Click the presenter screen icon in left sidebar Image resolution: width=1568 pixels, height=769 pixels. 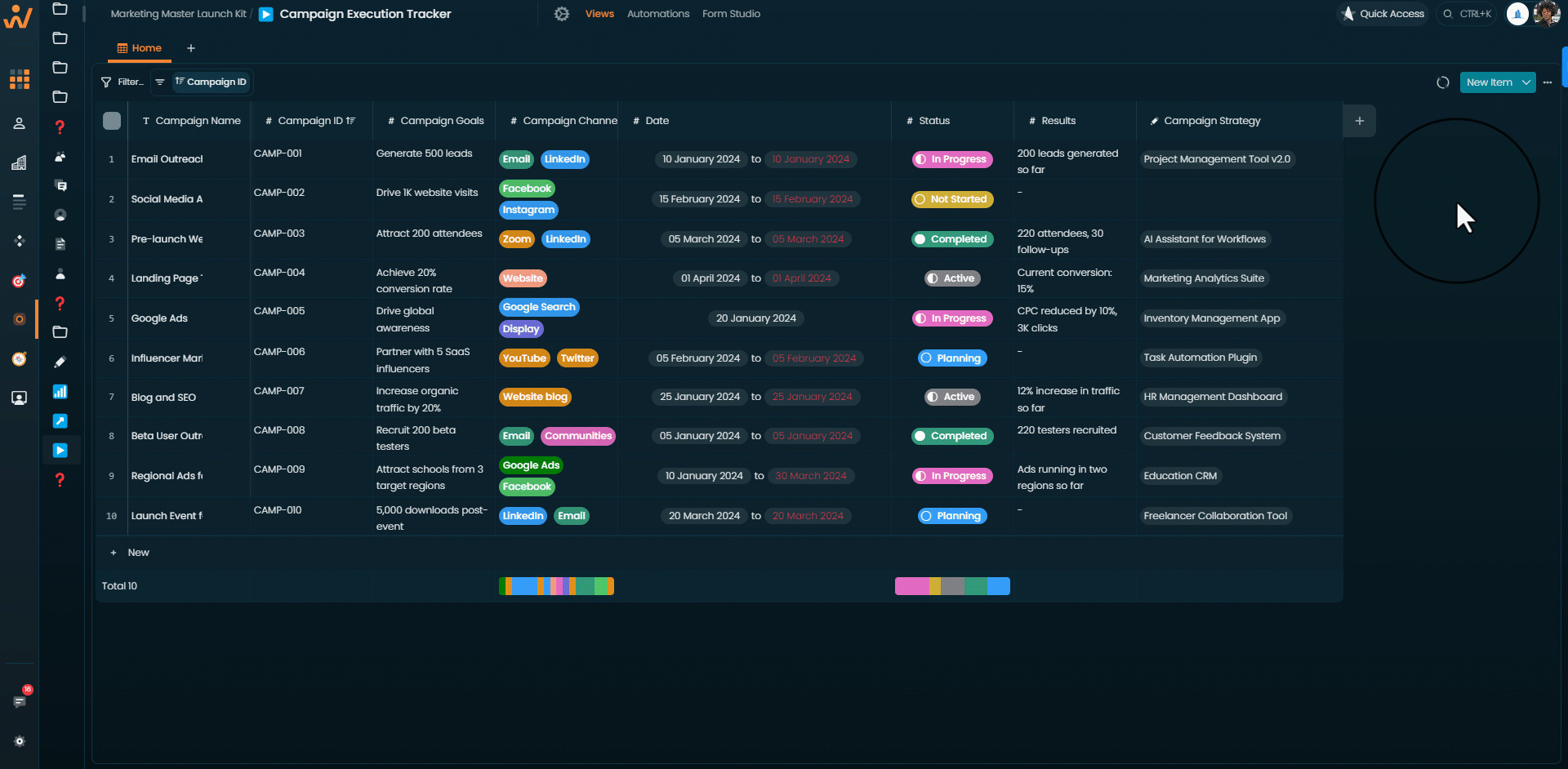(19, 398)
